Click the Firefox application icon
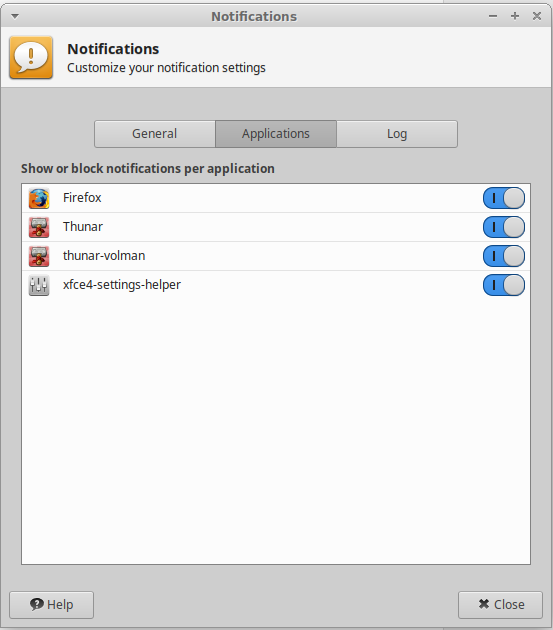The height and width of the screenshot is (630, 553). [x=39, y=198]
